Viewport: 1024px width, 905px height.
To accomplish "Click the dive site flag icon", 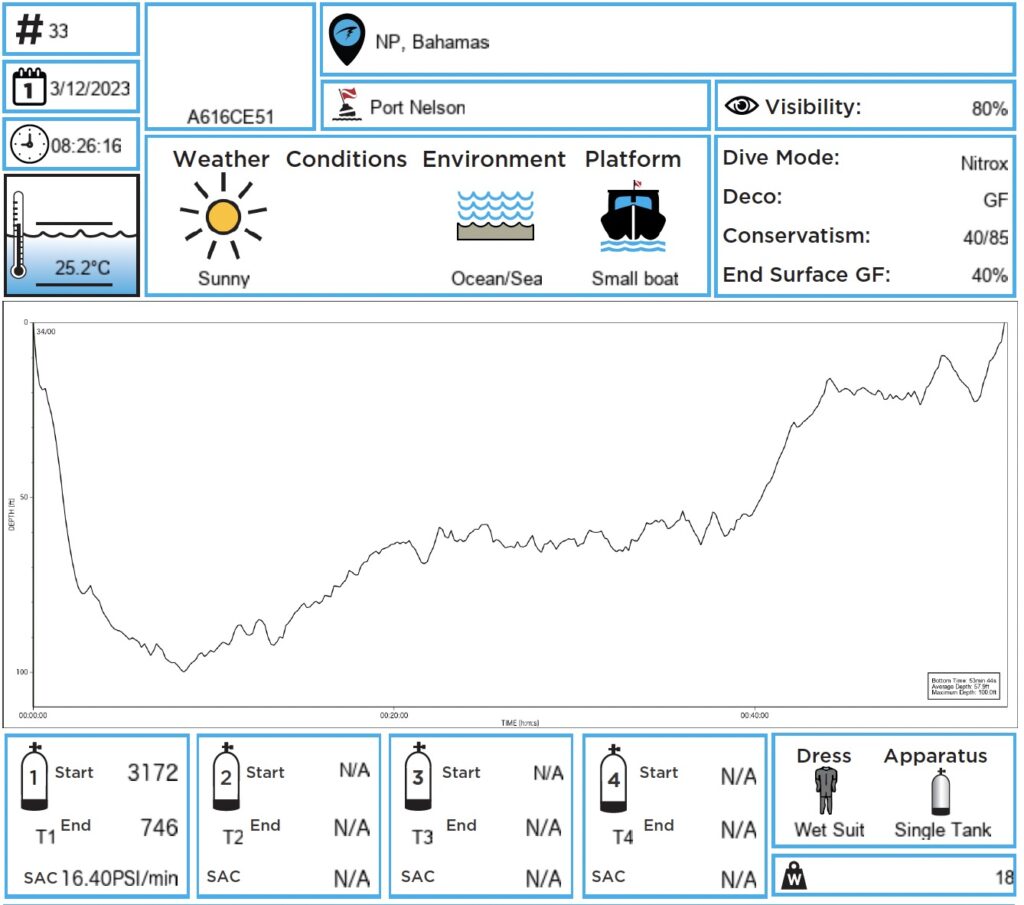I will coord(346,106).
